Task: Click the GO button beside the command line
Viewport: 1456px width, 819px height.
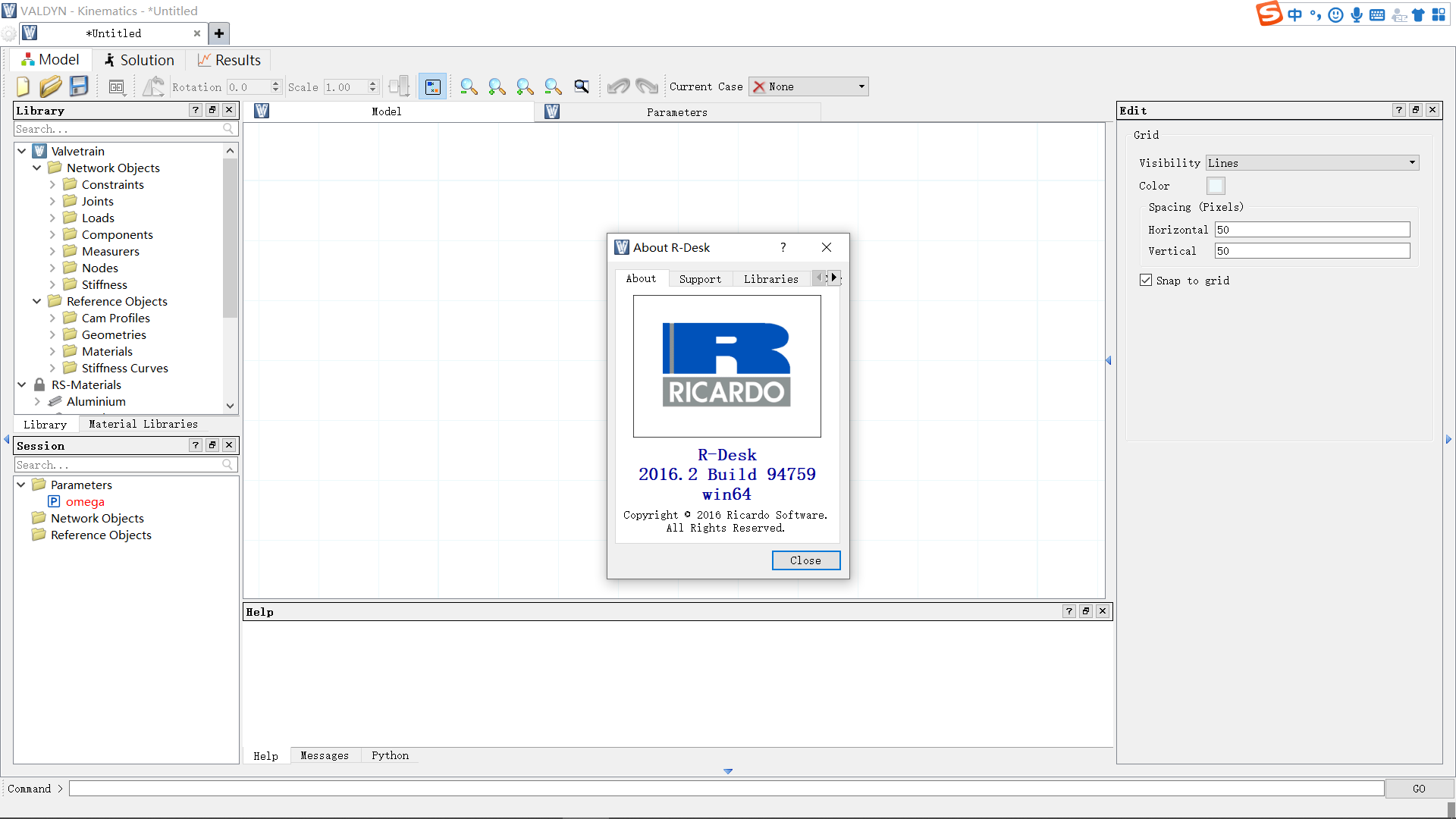Action: [1419, 789]
